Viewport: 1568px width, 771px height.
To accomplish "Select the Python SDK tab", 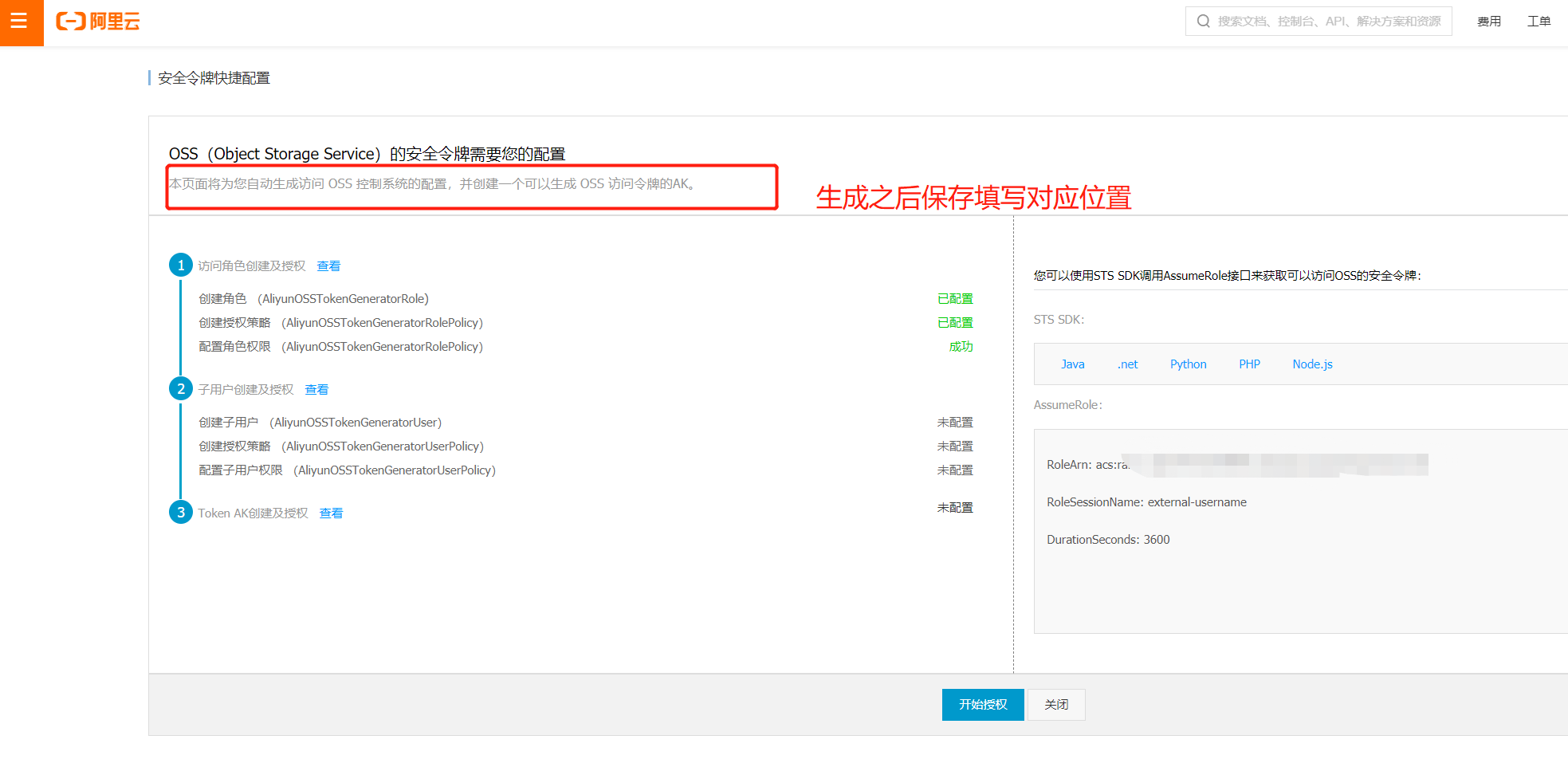I will click(x=1188, y=364).
